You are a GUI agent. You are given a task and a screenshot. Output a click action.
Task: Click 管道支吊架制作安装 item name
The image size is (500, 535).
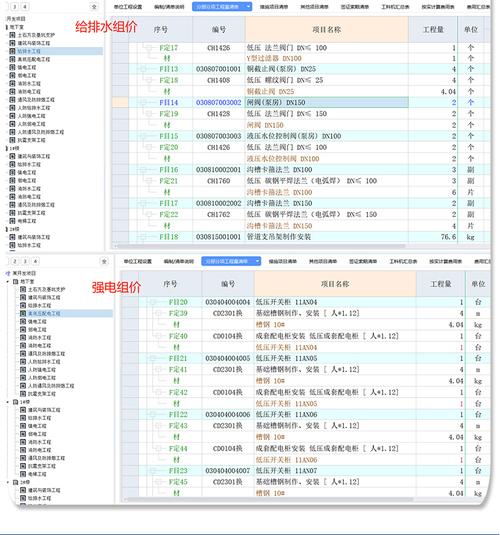point(279,237)
